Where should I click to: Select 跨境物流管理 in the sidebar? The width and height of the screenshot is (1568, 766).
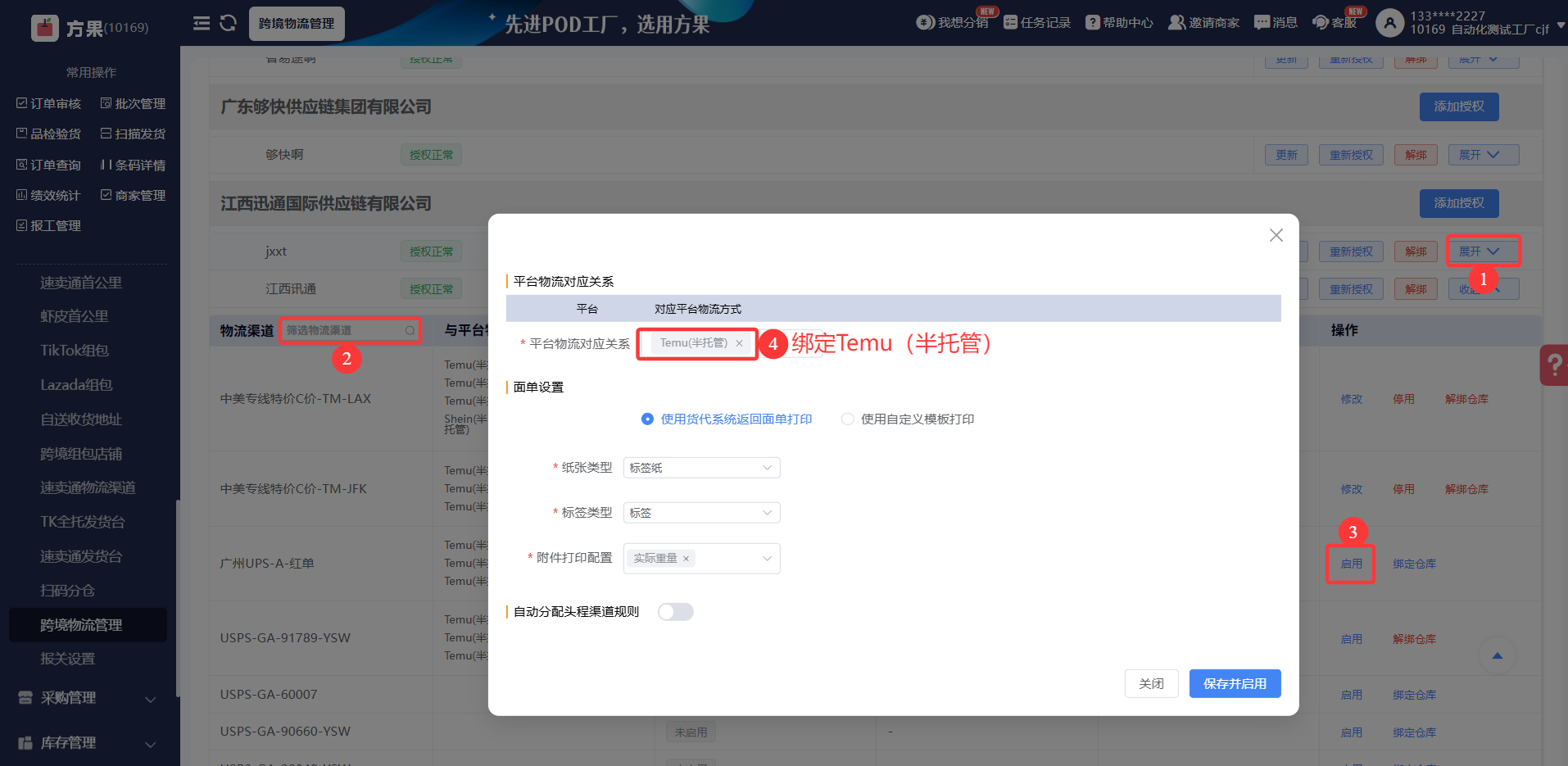[88, 625]
